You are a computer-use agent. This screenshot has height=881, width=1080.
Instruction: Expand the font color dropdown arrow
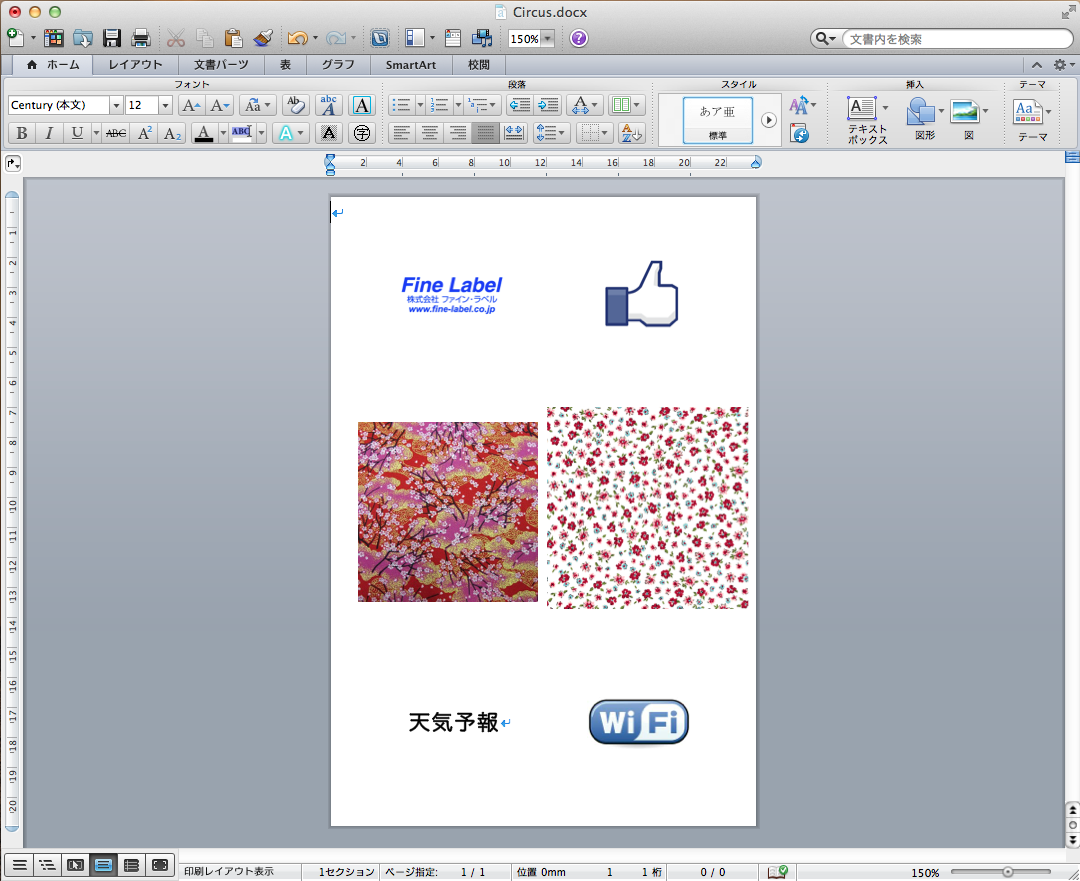(x=223, y=133)
